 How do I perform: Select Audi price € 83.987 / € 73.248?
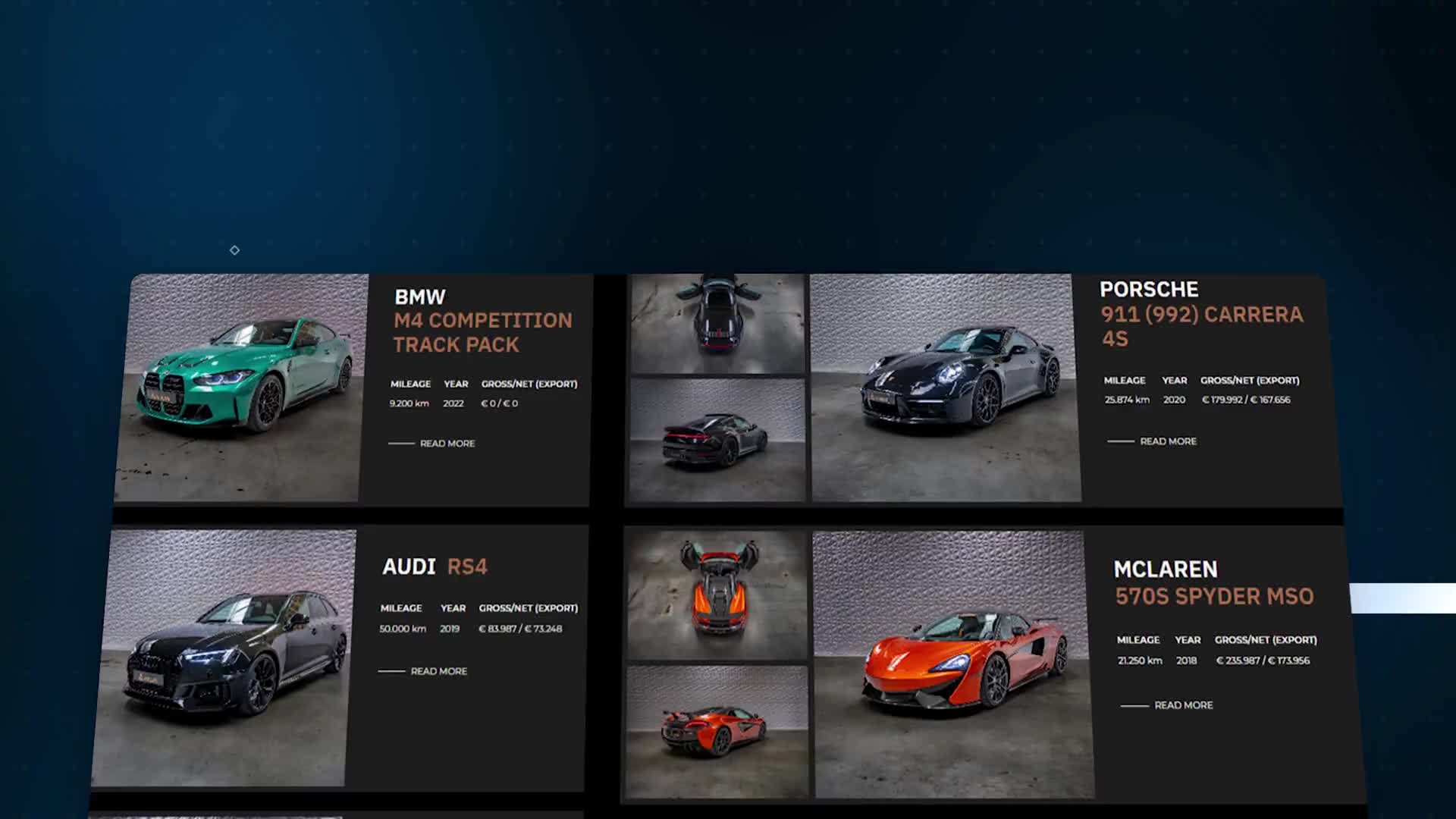coord(520,629)
